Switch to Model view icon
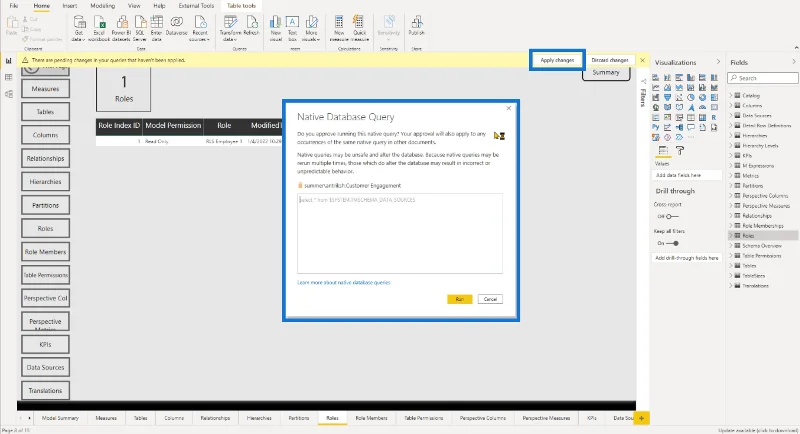 pos(9,94)
